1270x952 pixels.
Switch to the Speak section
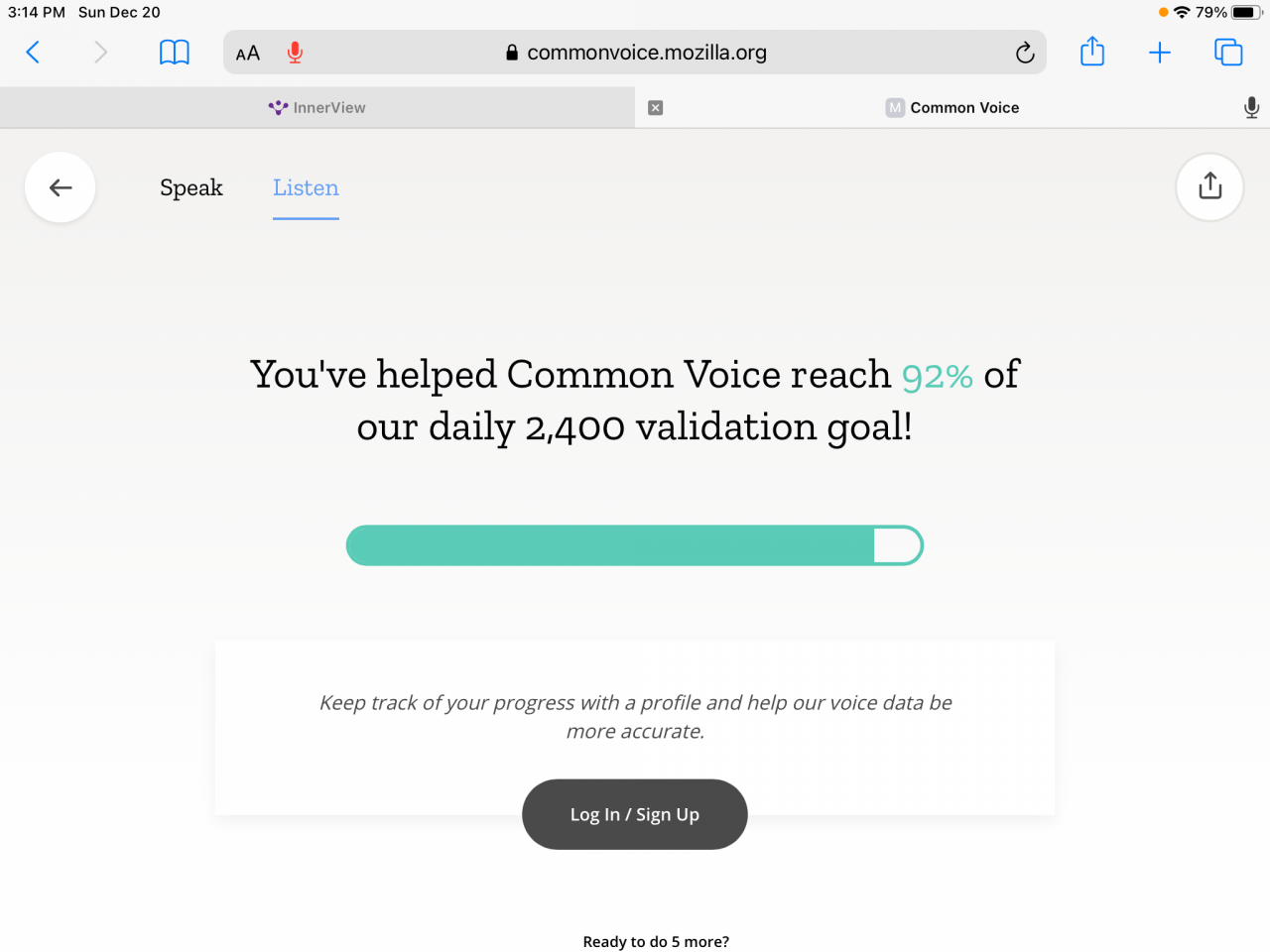point(191,187)
